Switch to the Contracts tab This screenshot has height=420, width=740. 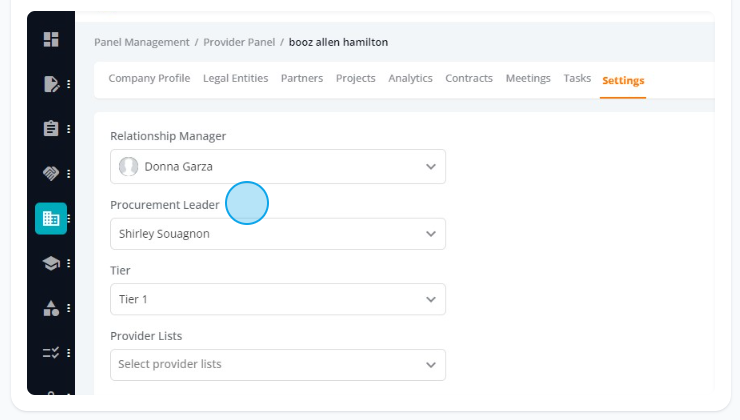pyautogui.click(x=469, y=78)
